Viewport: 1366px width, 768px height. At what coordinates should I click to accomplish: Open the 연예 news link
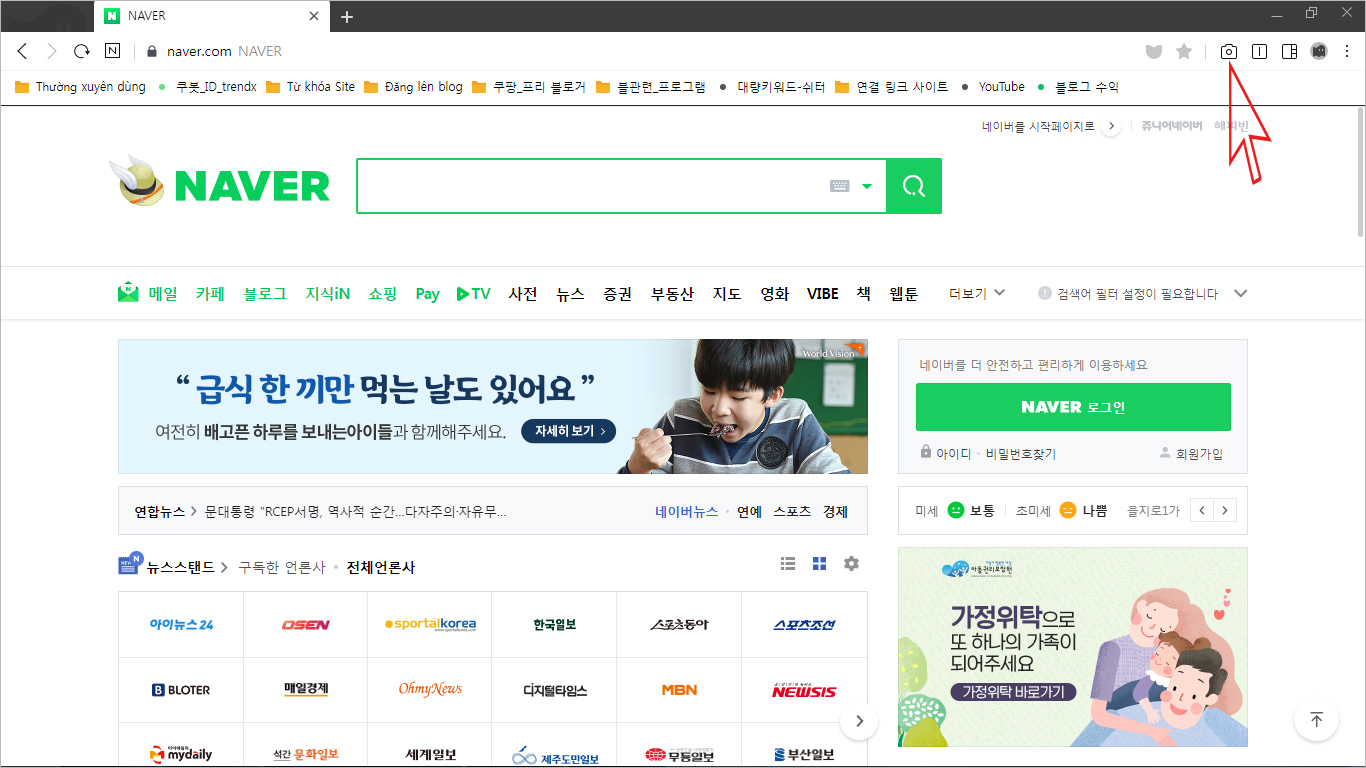[x=749, y=511]
